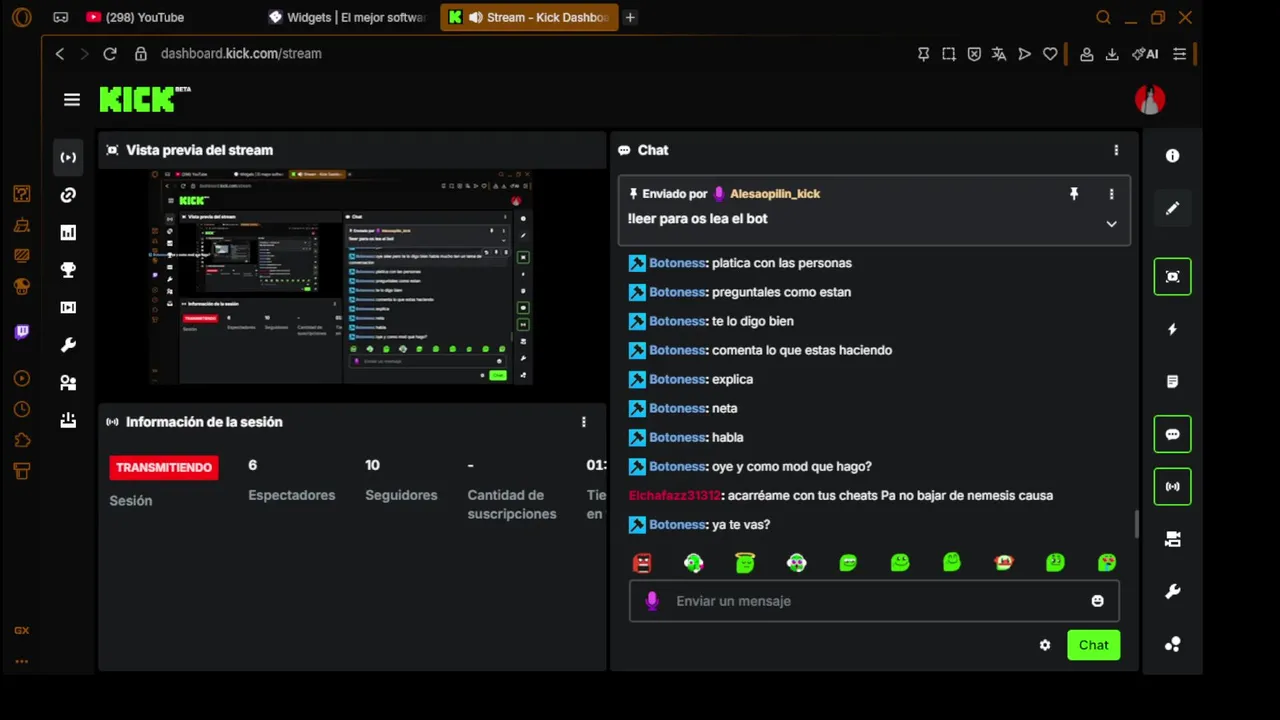
Task: Click the wrench icon in right panel
Action: pos(1172,592)
